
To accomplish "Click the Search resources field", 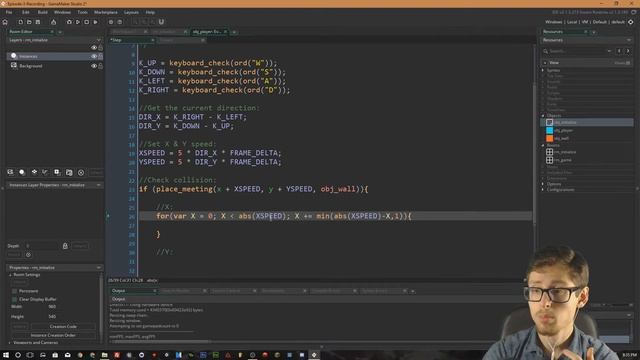I will pos(577,51).
